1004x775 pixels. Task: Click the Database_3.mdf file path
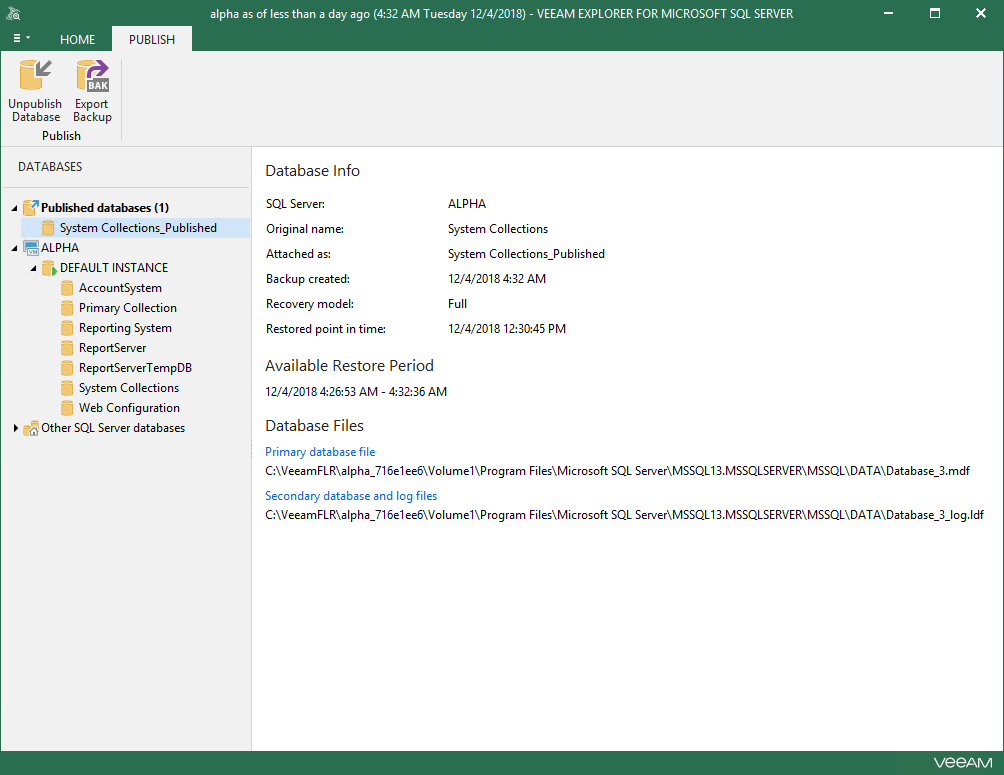[x=617, y=471]
